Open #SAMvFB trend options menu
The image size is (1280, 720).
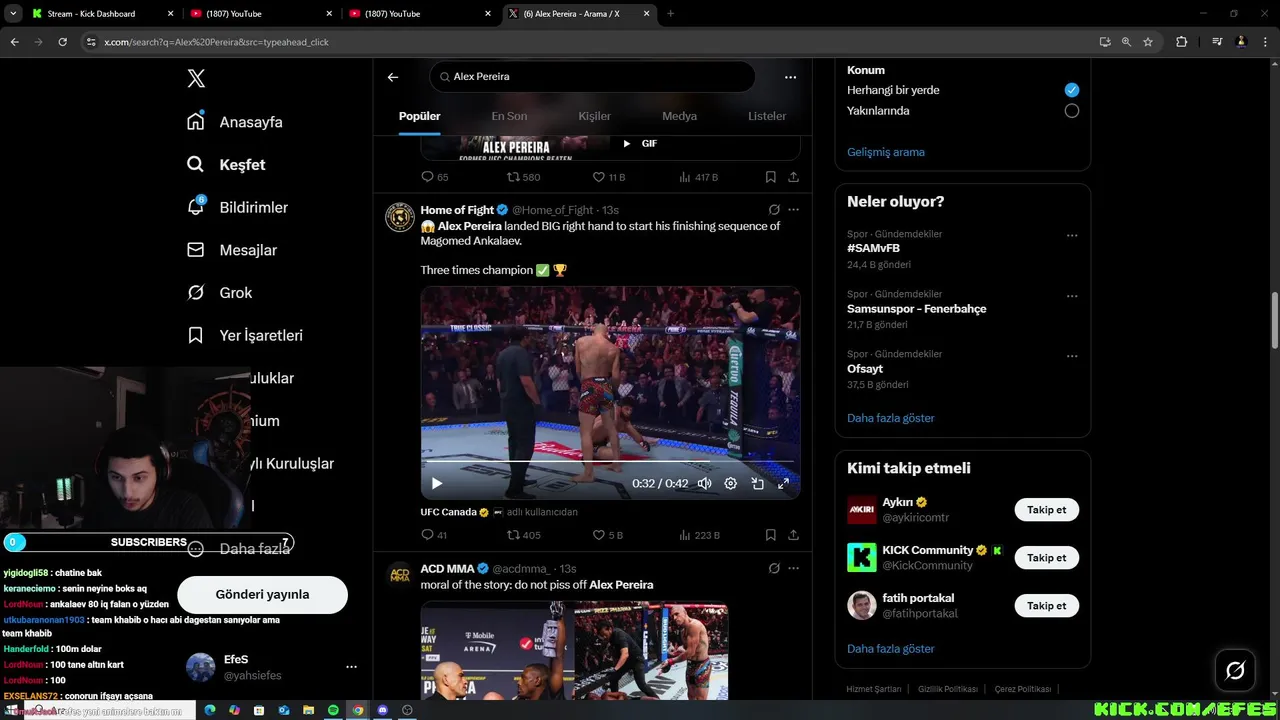pyautogui.click(x=1072, y=236)
